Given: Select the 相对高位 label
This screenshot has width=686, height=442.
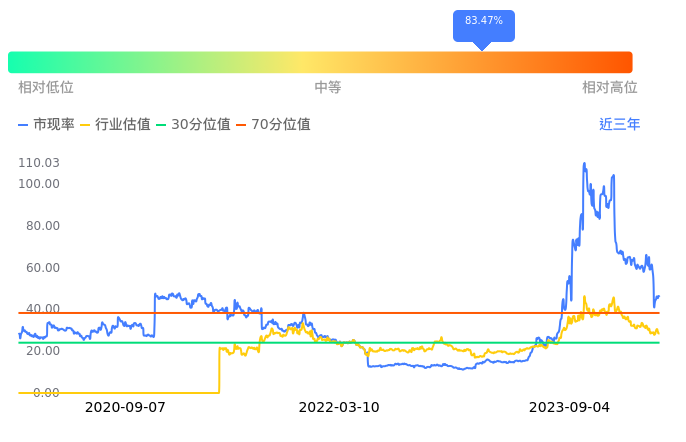Looking at the screenshot, I should [x=610, y=88].
